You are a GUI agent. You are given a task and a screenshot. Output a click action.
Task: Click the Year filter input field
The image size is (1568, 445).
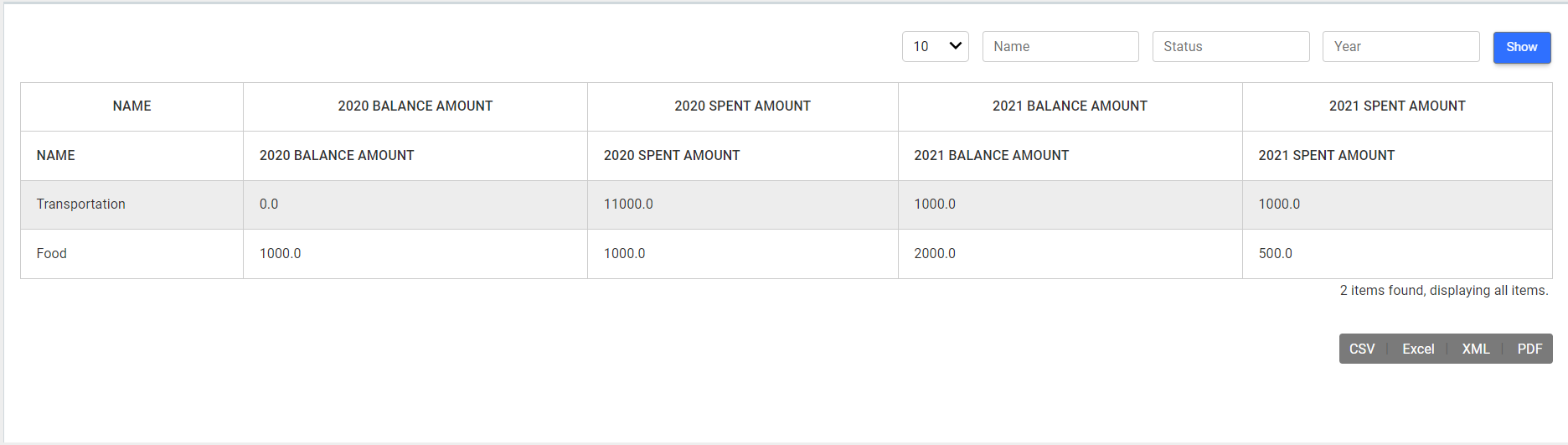coord(1400,46)
